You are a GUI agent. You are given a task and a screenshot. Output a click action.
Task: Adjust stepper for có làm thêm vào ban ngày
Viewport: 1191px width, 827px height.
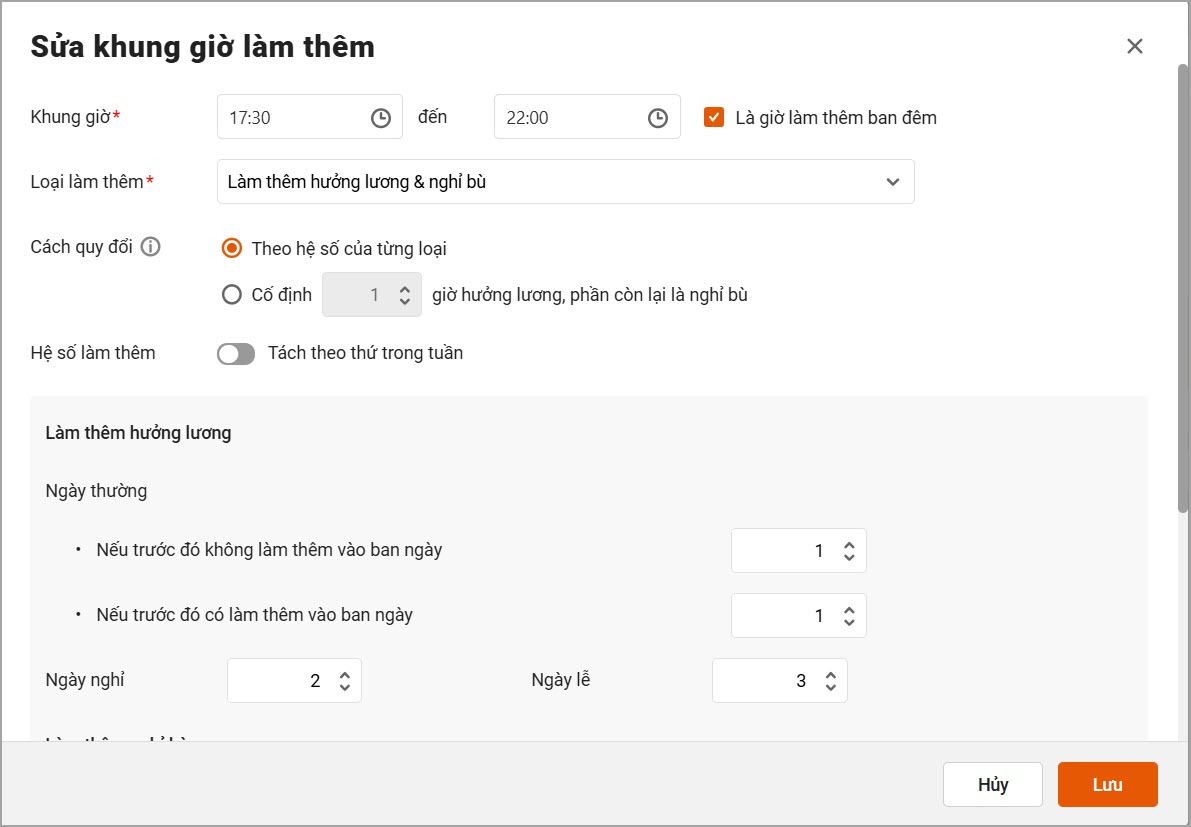tap(849, 616)
